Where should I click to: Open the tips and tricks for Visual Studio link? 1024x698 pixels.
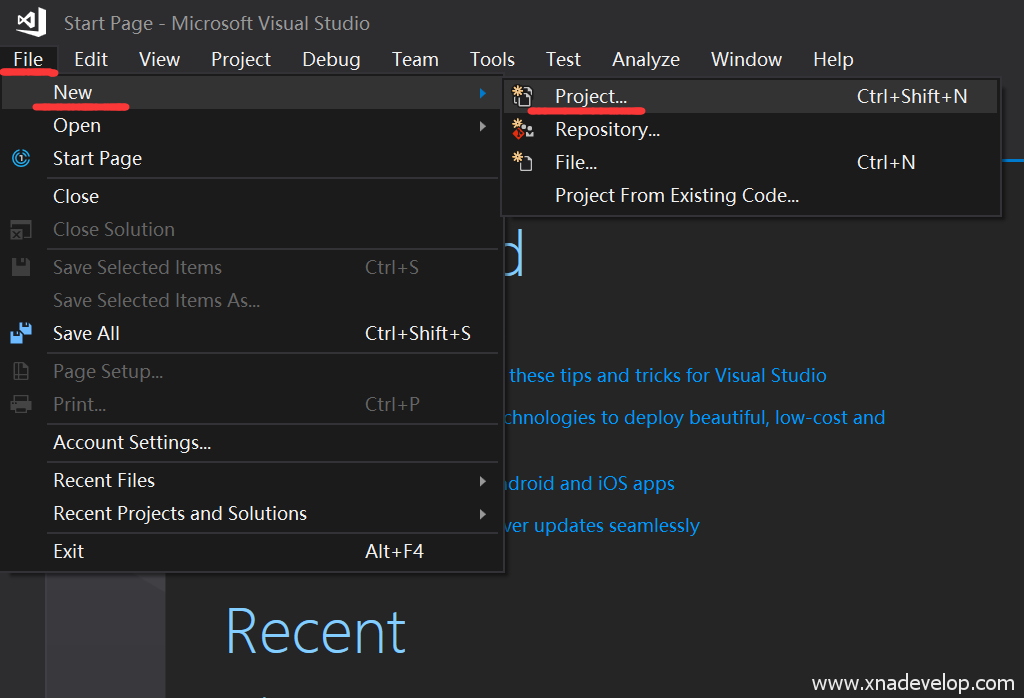click(x=667, y=376)
